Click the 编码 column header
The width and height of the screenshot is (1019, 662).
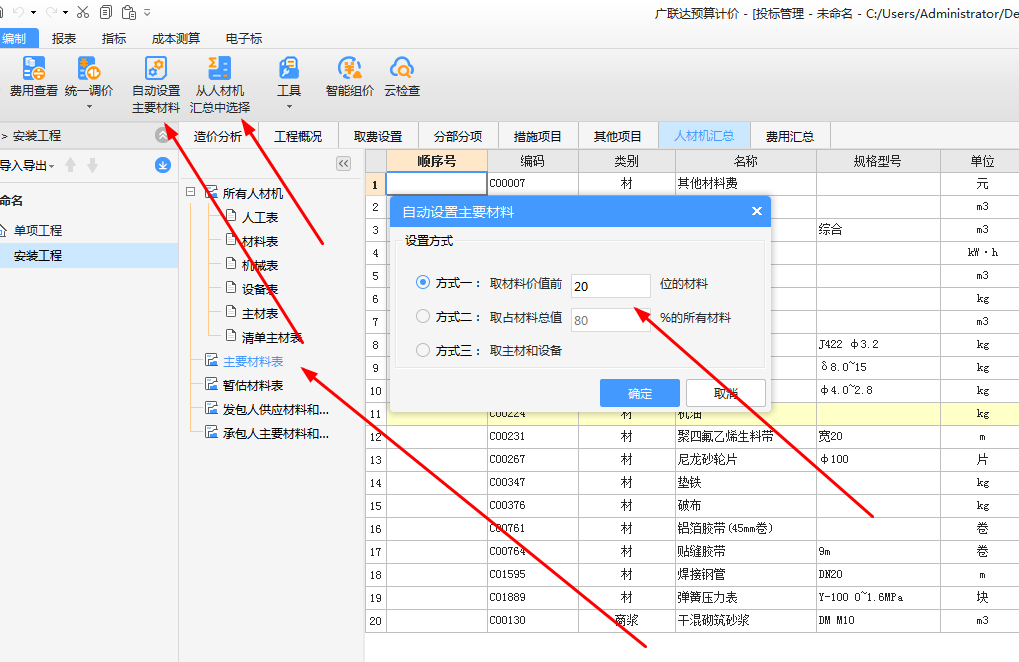click(x=532, y=161)
